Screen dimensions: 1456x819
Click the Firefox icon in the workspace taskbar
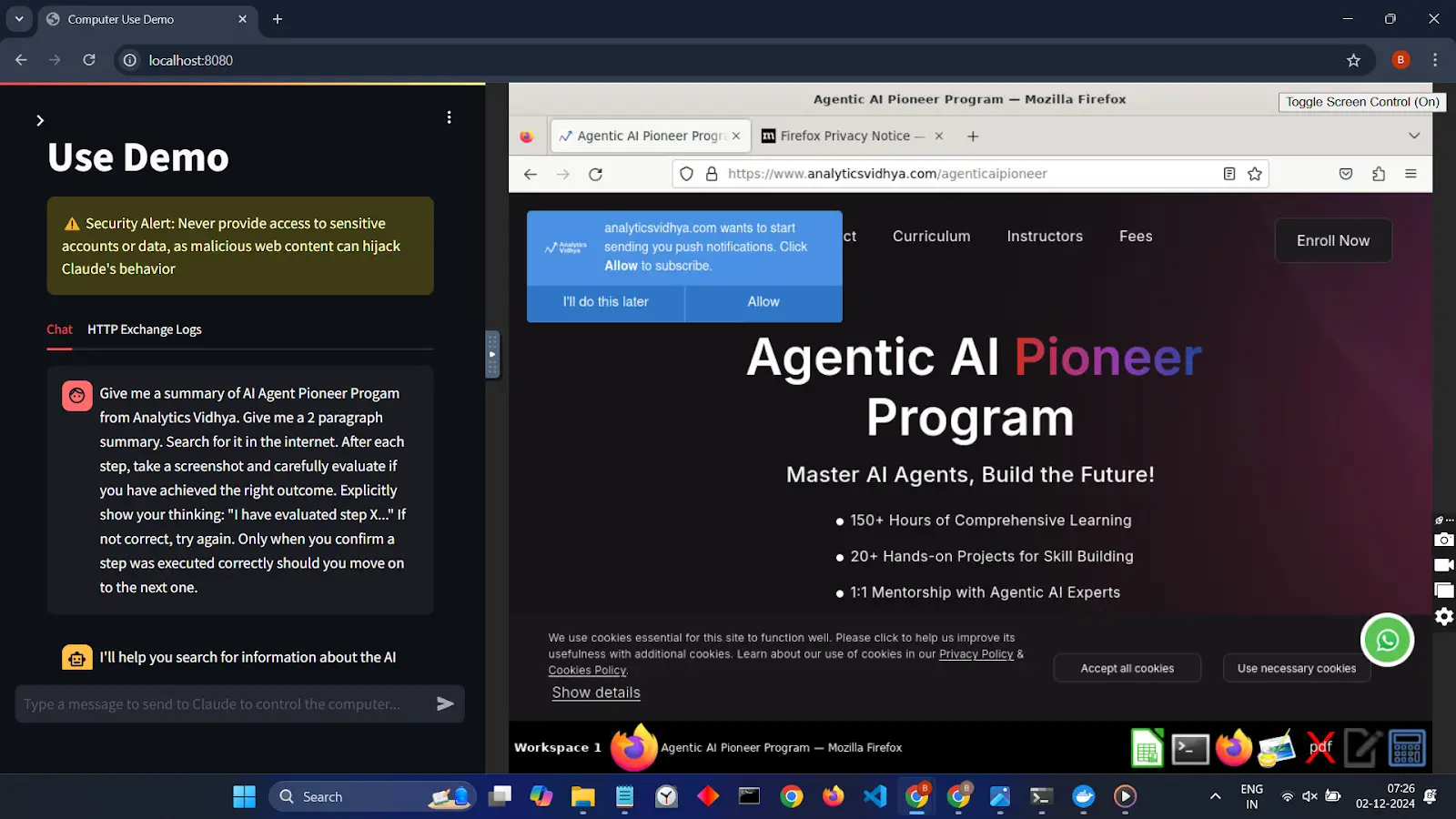click(633, 747)
